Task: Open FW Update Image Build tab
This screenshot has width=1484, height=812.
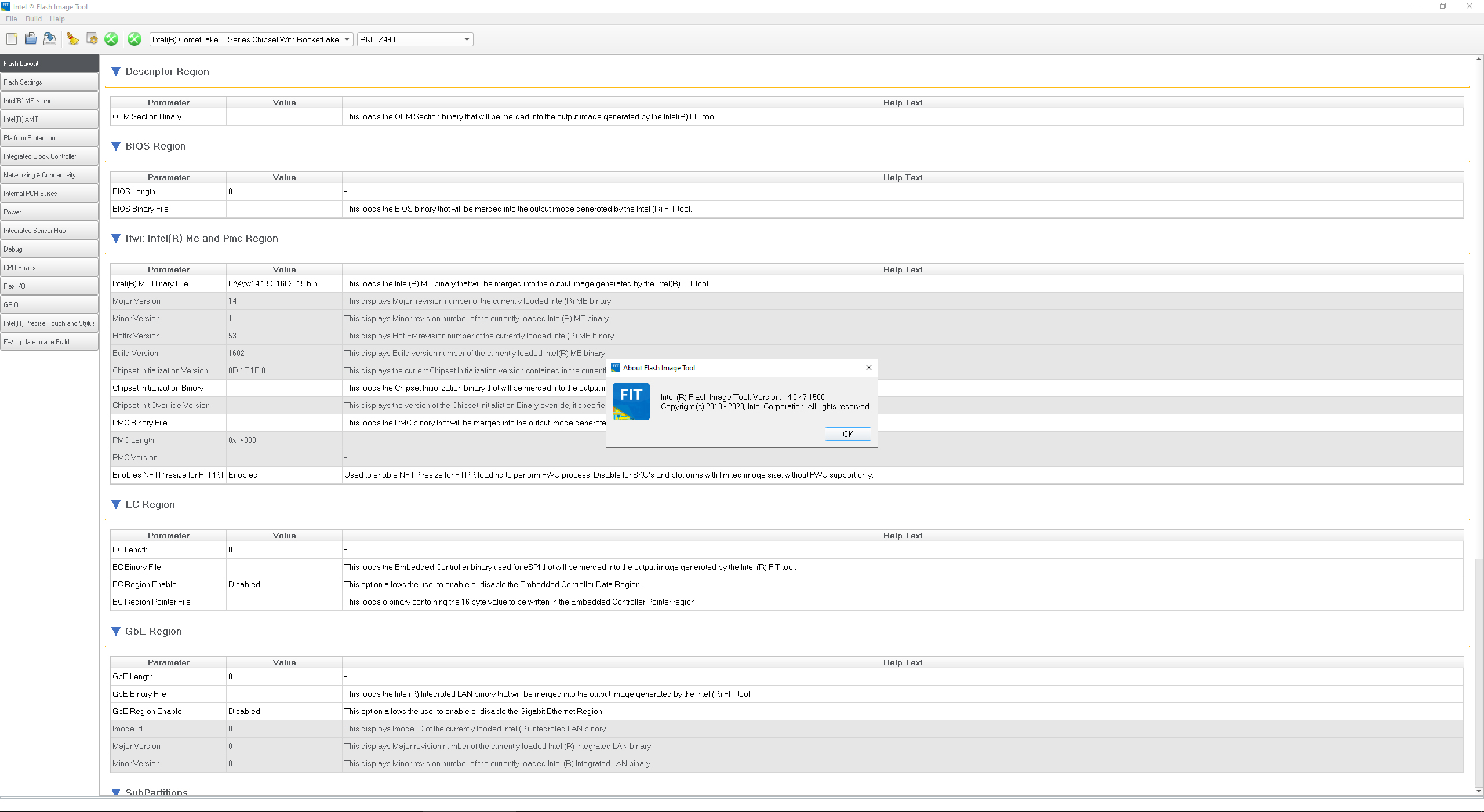Action: 49,342
